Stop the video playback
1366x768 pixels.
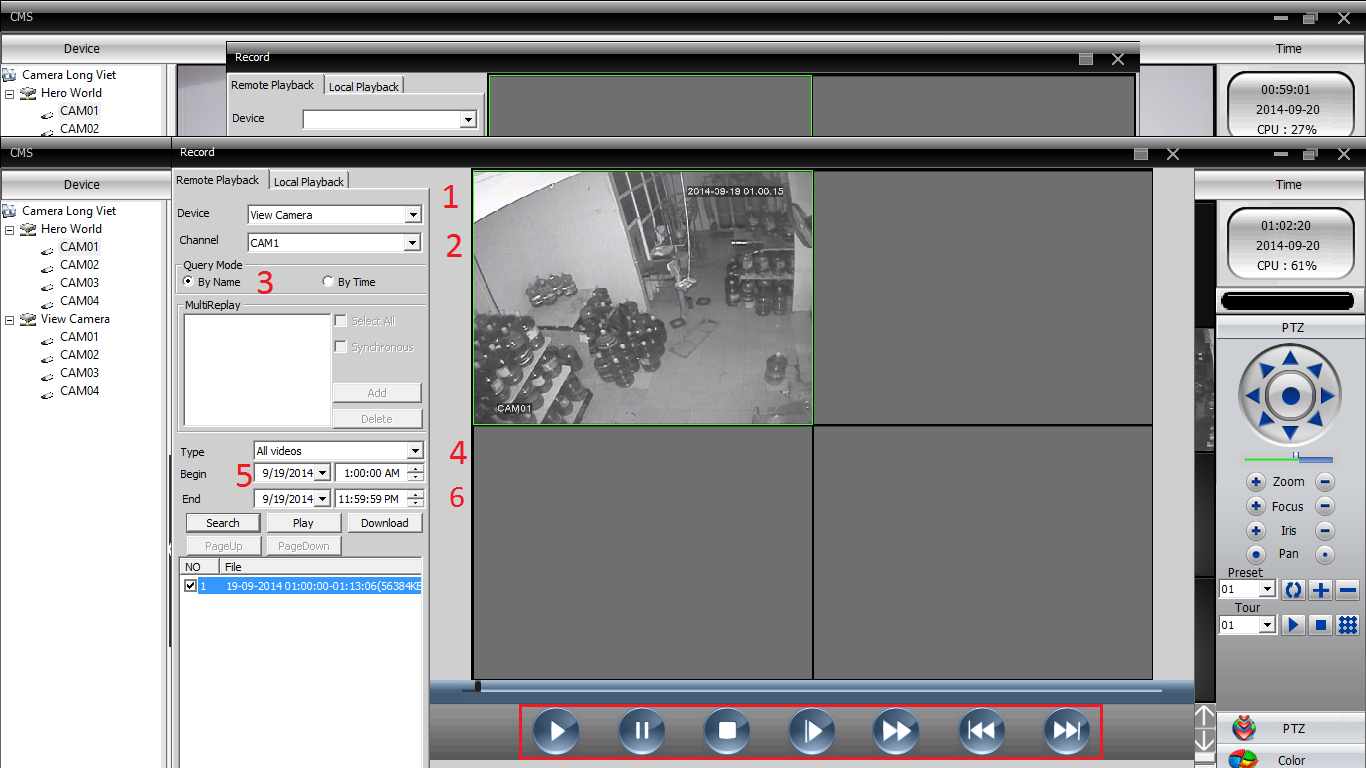click(727, 731)
